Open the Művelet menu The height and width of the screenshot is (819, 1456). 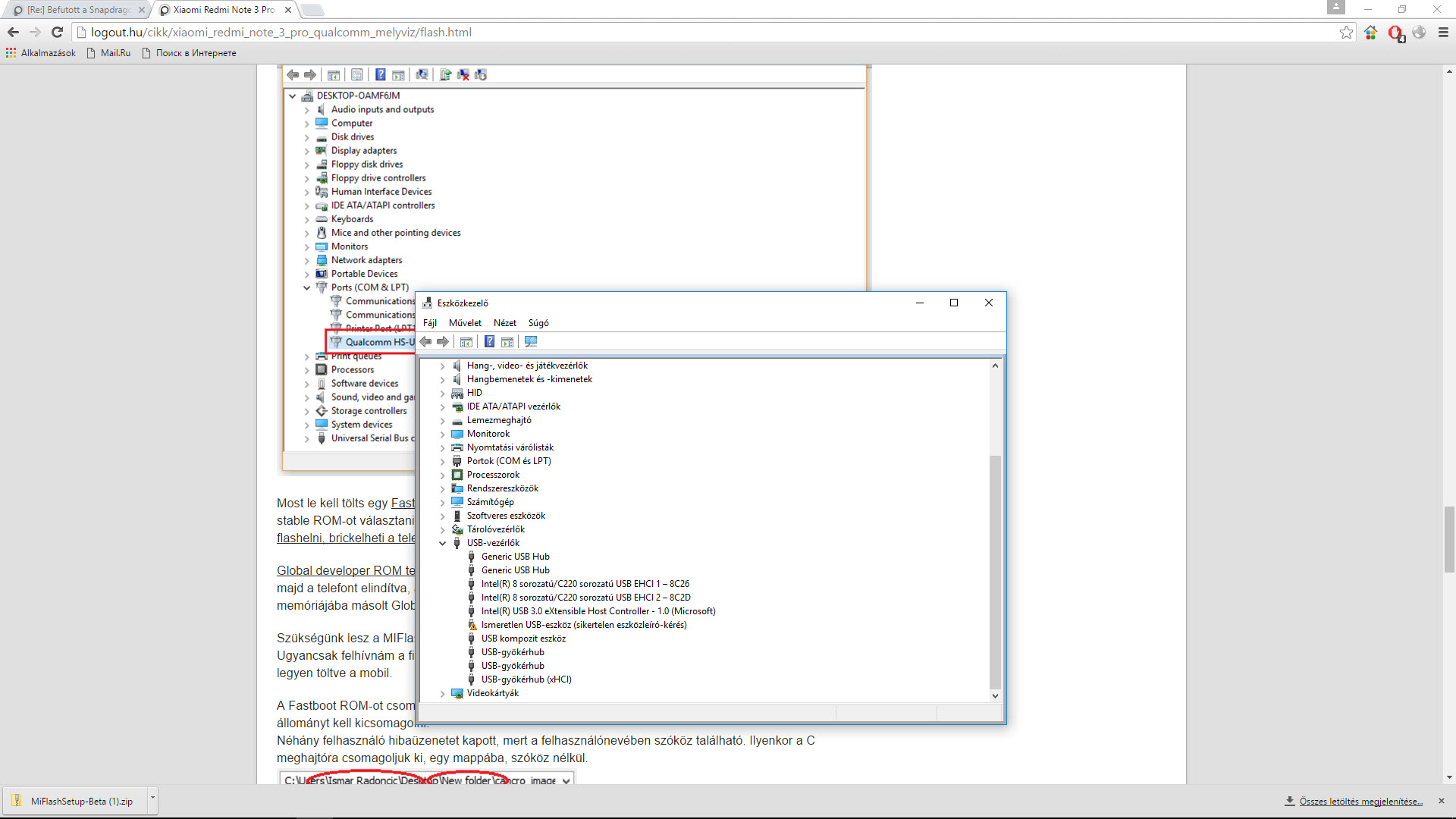coord(465,323)
